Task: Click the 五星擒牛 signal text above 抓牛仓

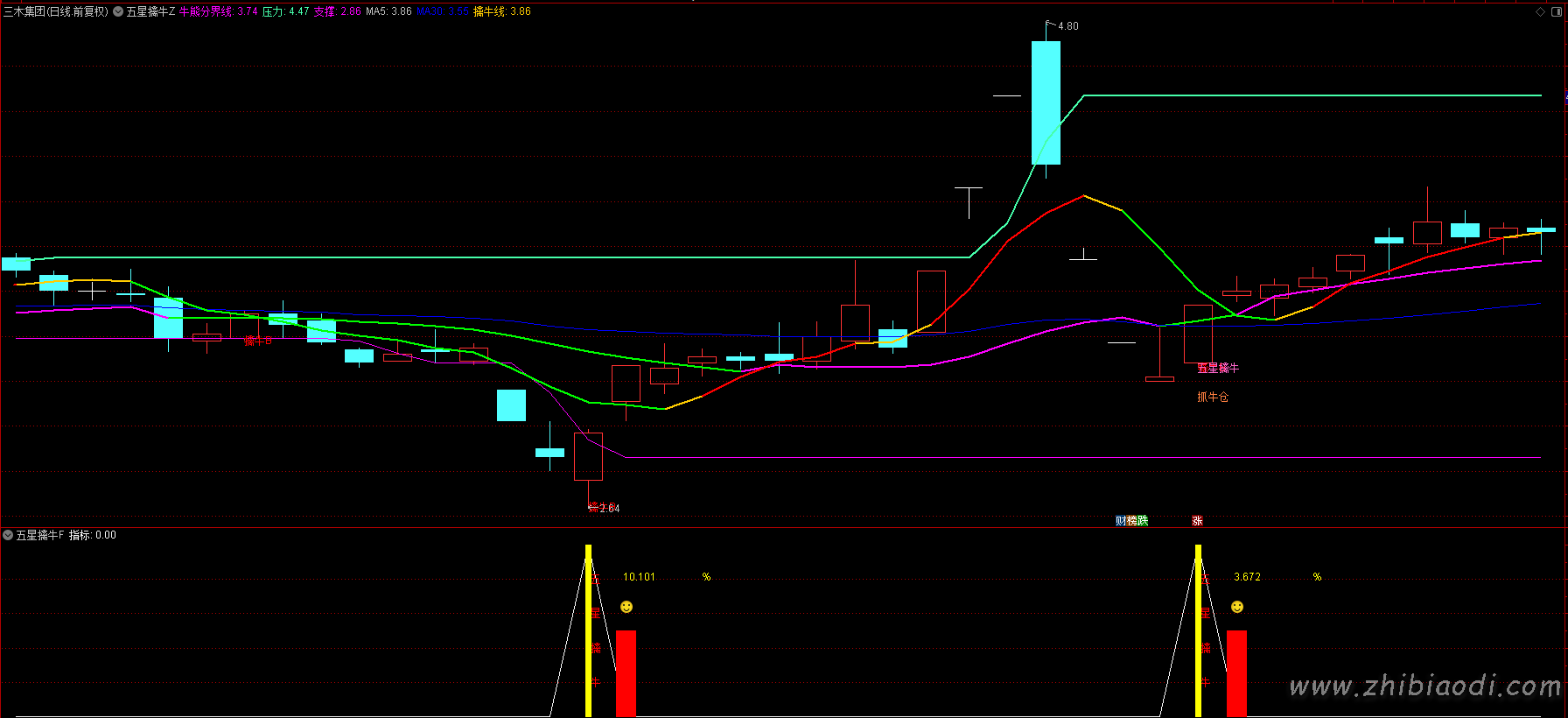Action: click(1218, 368)
